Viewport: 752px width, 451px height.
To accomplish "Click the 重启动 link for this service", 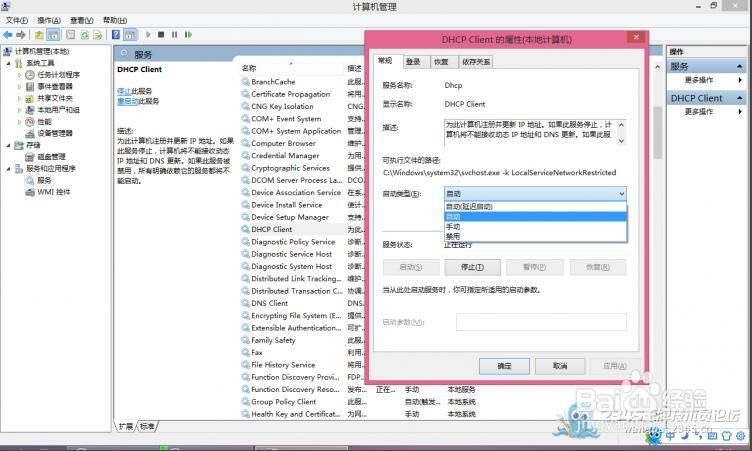I will pyautogui.click(x=128, y=101).
